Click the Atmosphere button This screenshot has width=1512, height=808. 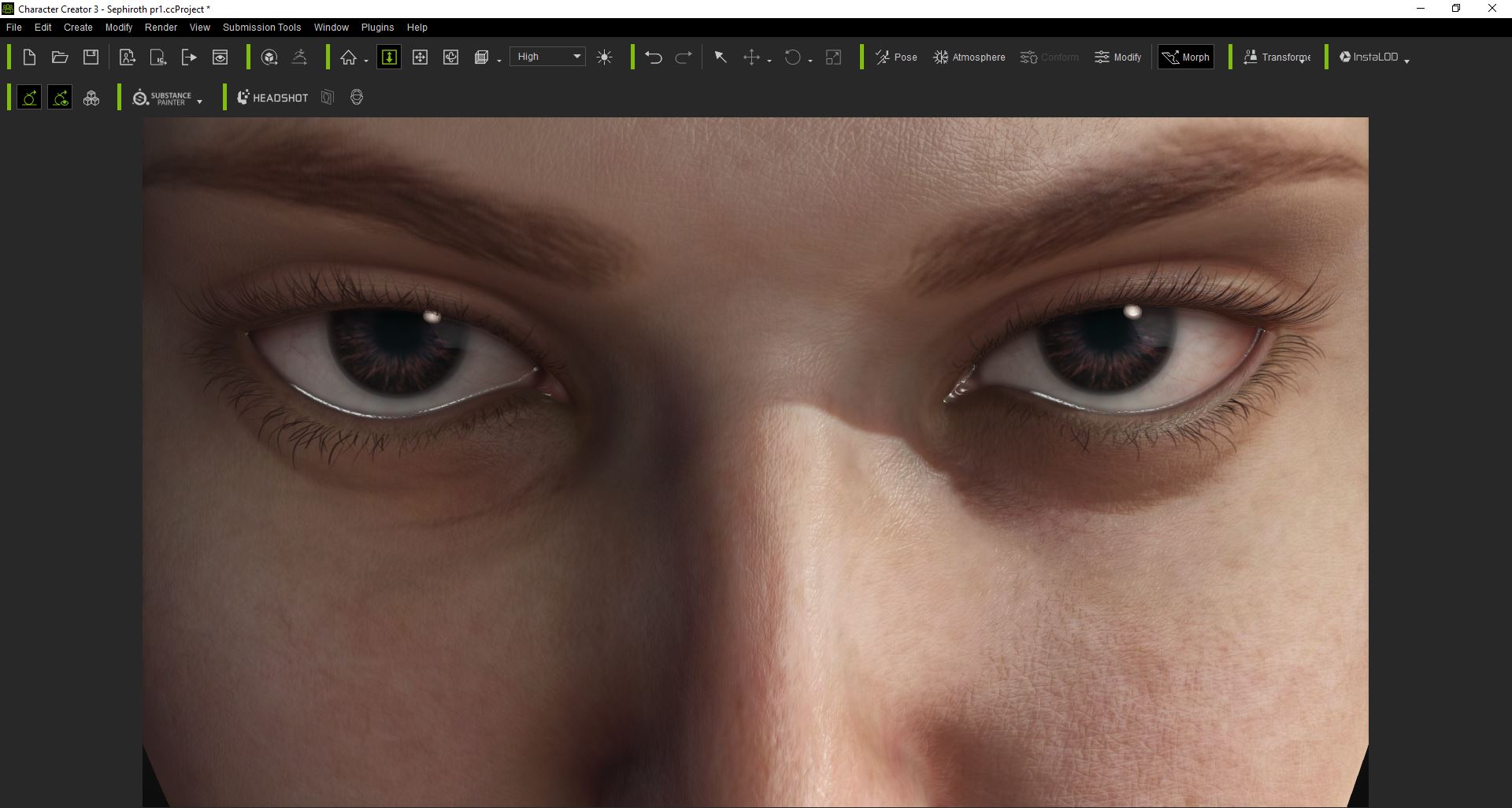[x=969, y=57]
